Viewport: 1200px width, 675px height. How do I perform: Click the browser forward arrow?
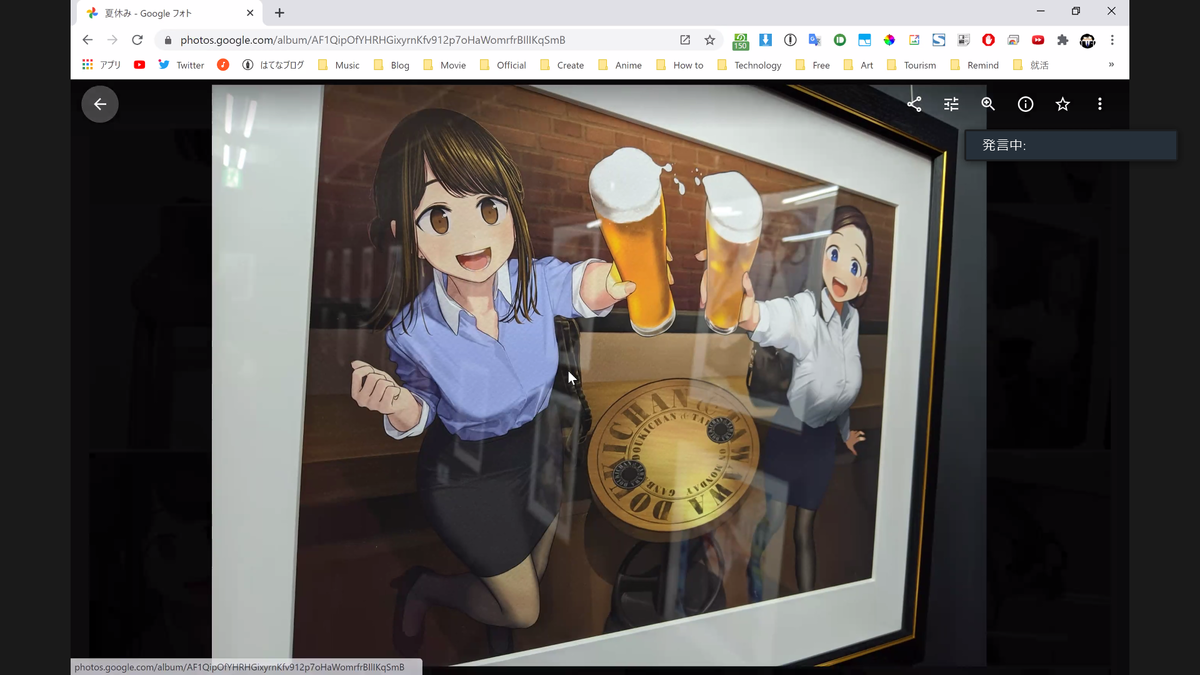pyautogui.click(x=112, y=40)
